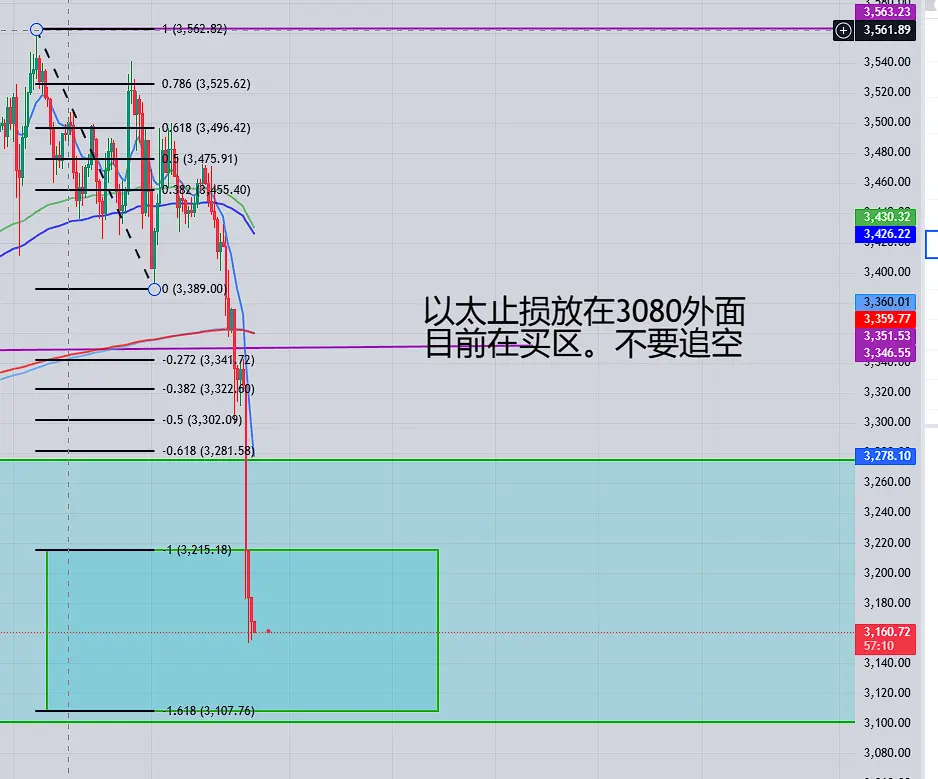
Task: Click the 3,480.00 price axis tick
Action: (887, 151)
